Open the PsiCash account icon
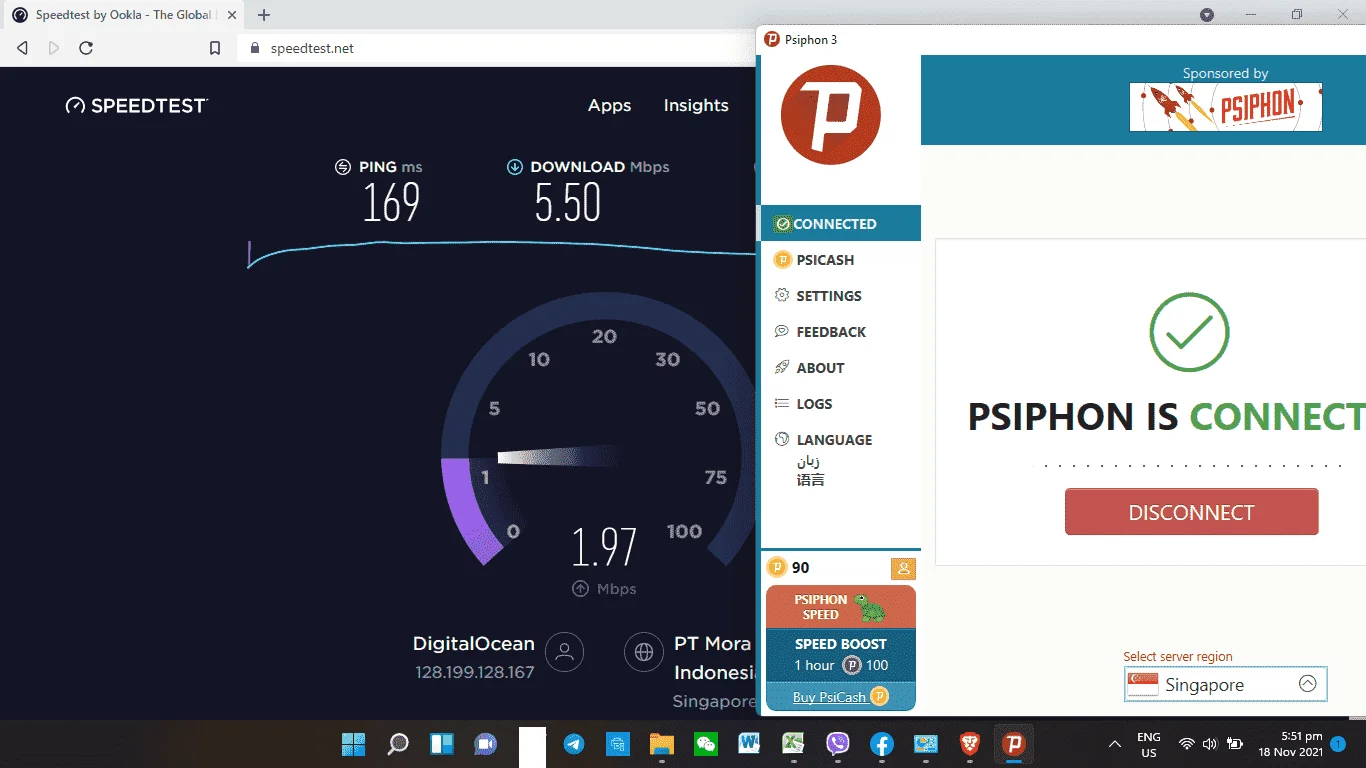The image size is (1366, 768). point(903,568)
